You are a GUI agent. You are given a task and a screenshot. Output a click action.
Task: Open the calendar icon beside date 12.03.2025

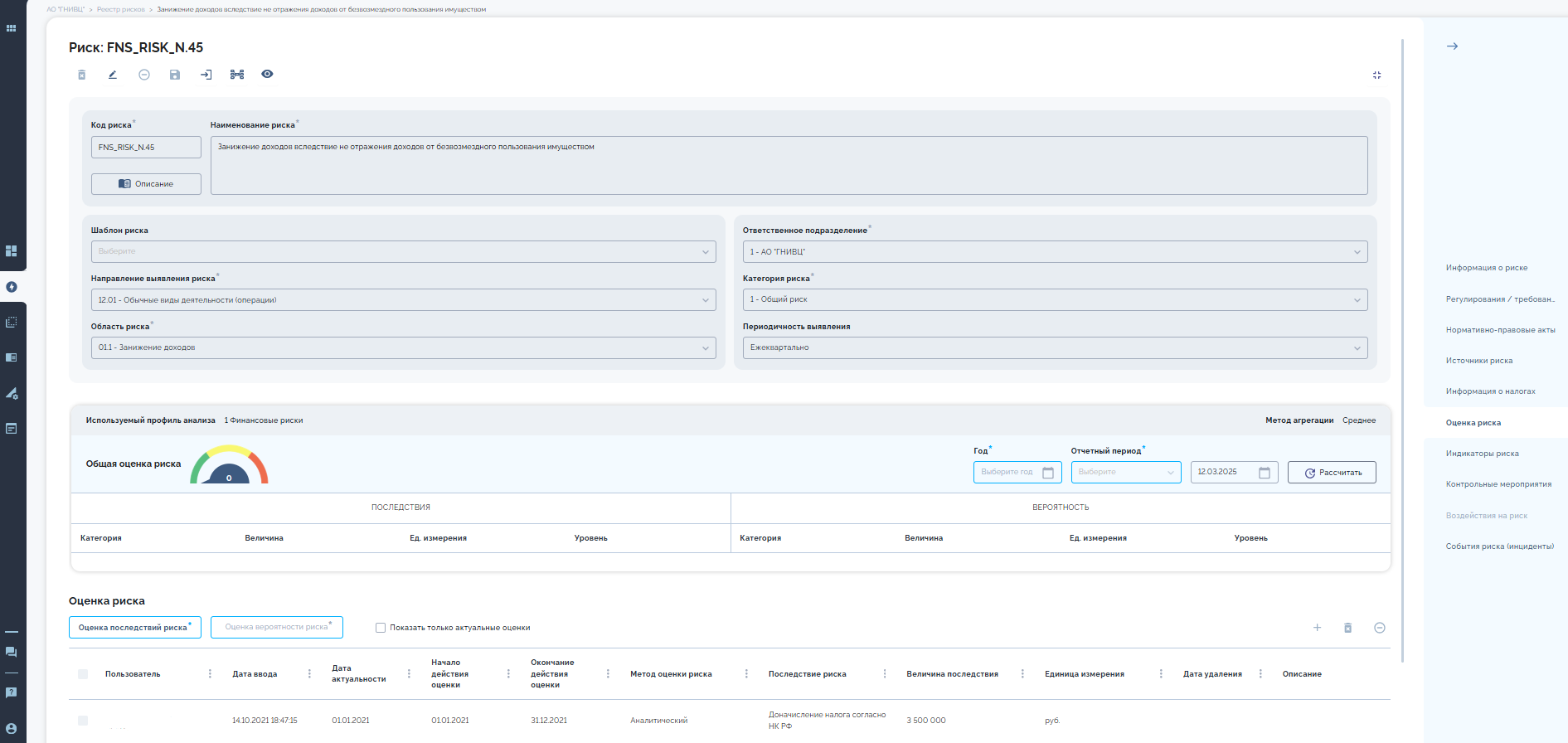click(x=1265, y=473)
